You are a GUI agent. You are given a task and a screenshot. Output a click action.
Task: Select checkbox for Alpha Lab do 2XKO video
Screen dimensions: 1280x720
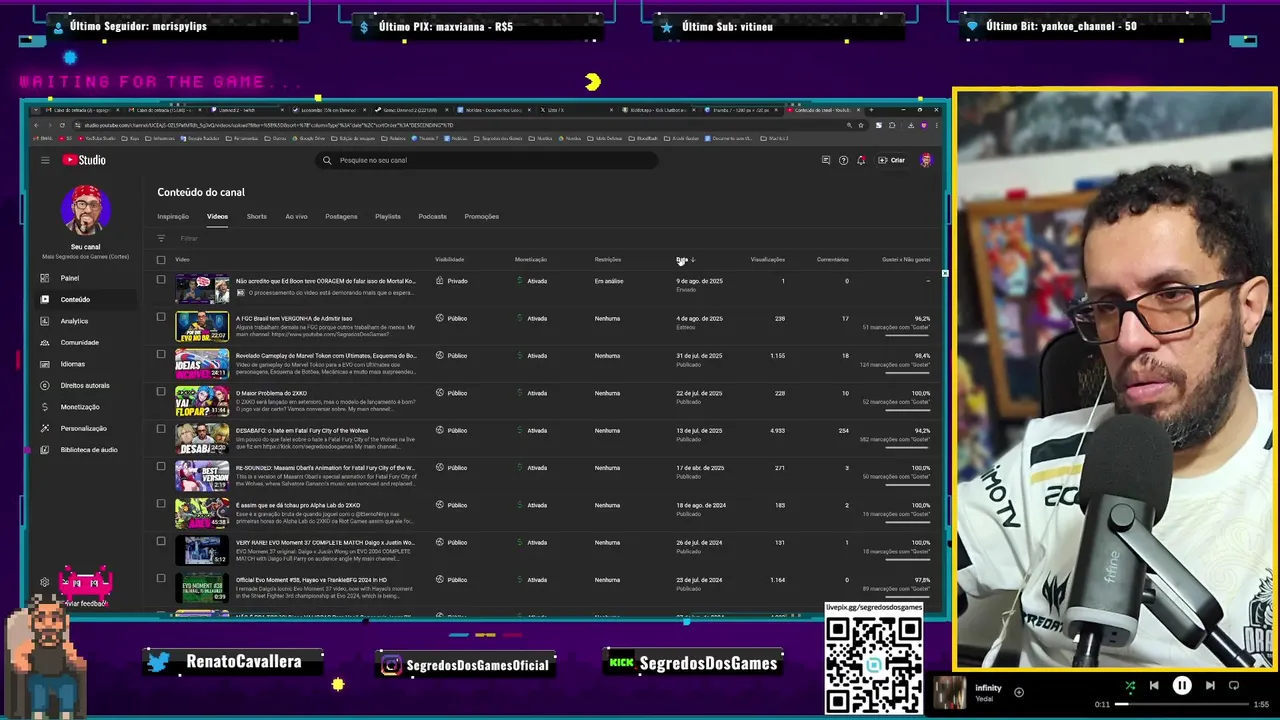(161, 504)
